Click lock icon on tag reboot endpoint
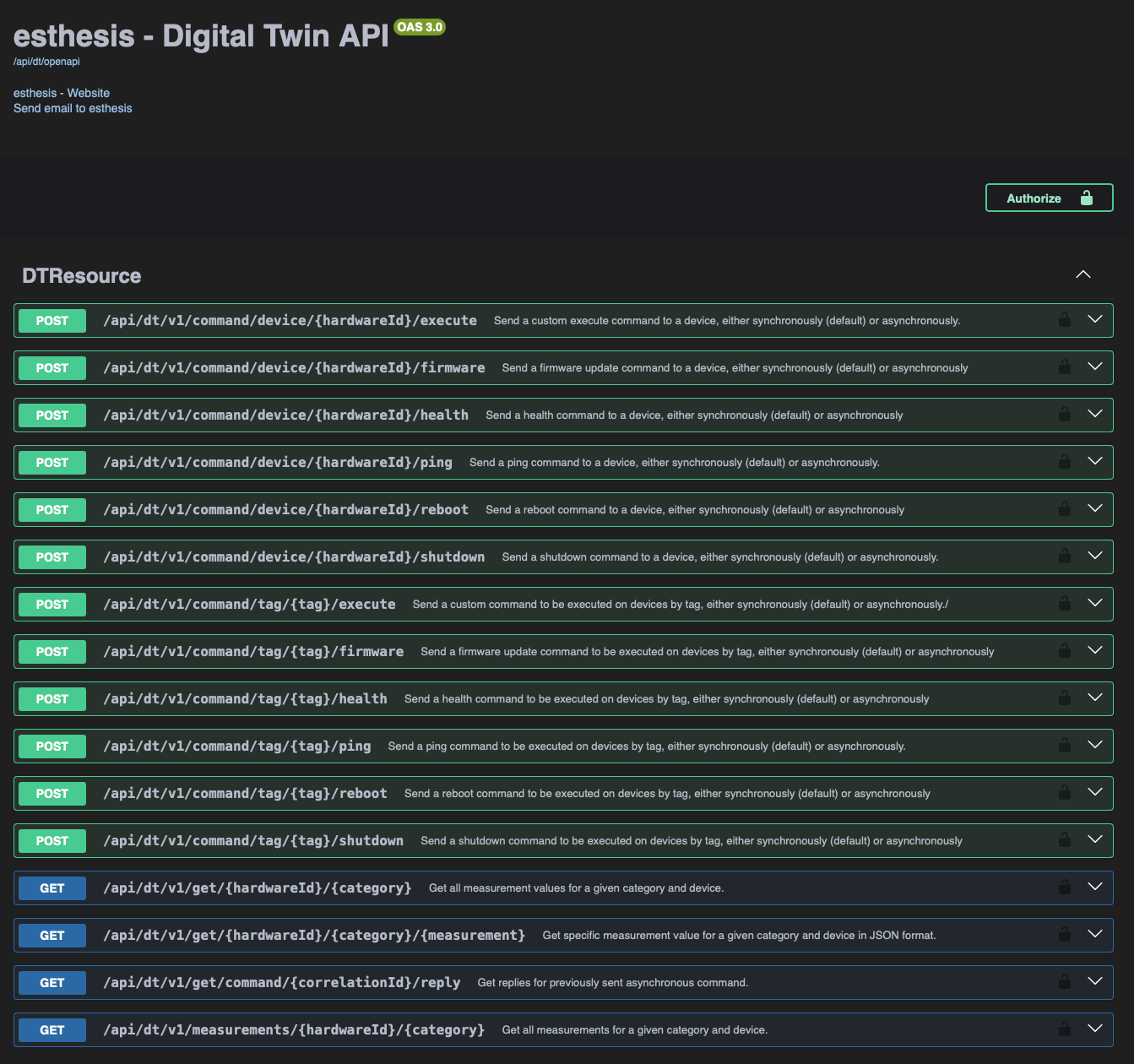 click(1065, 793)
